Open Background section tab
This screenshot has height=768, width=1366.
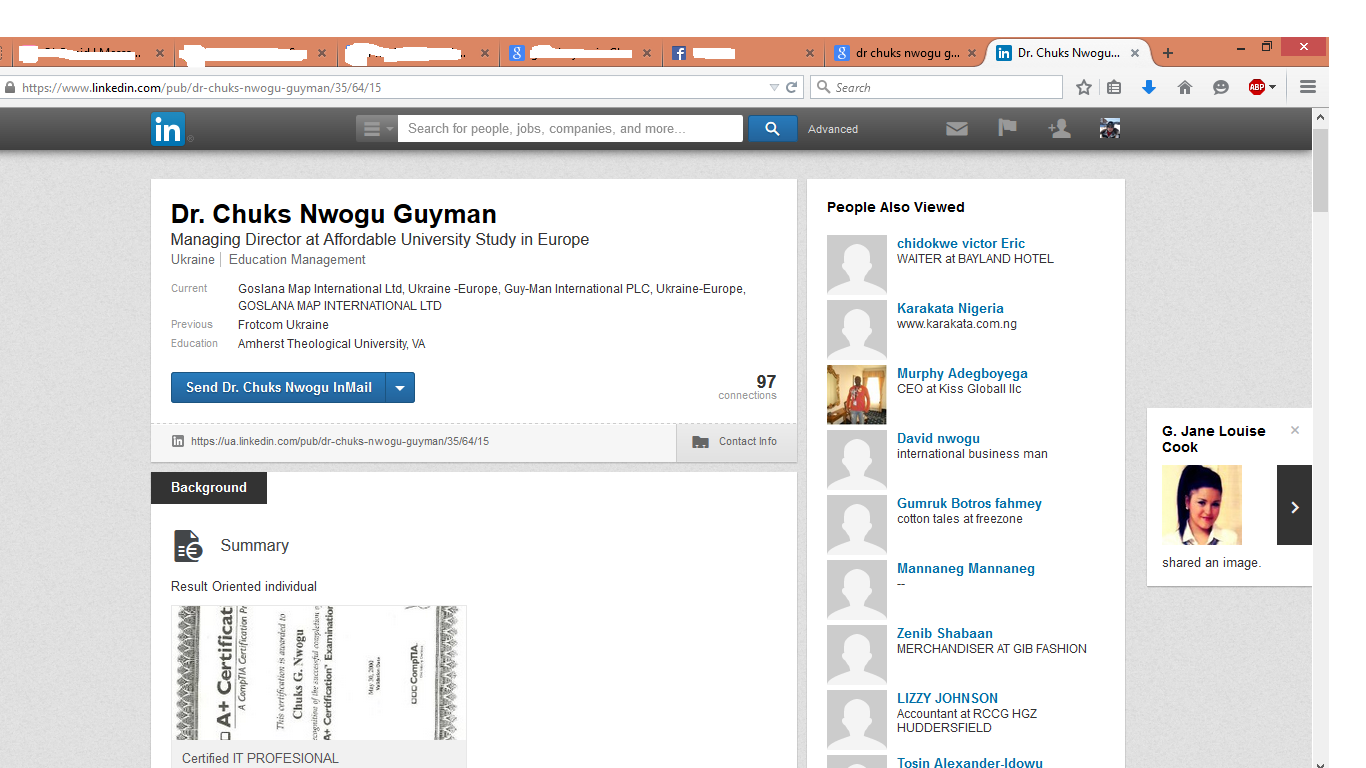click(x=209, y=488)
